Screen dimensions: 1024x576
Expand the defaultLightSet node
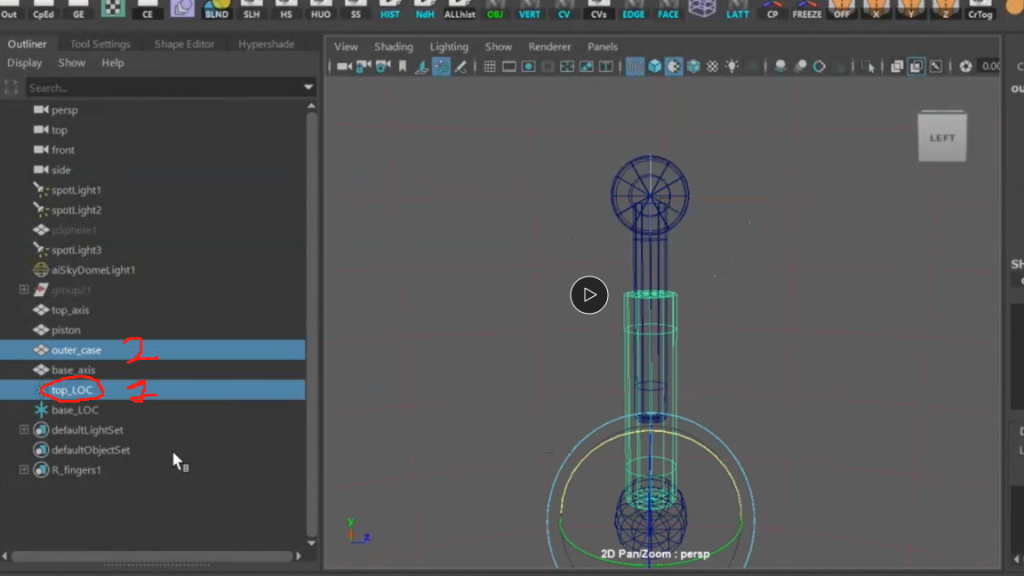click(x=24, y=430)
